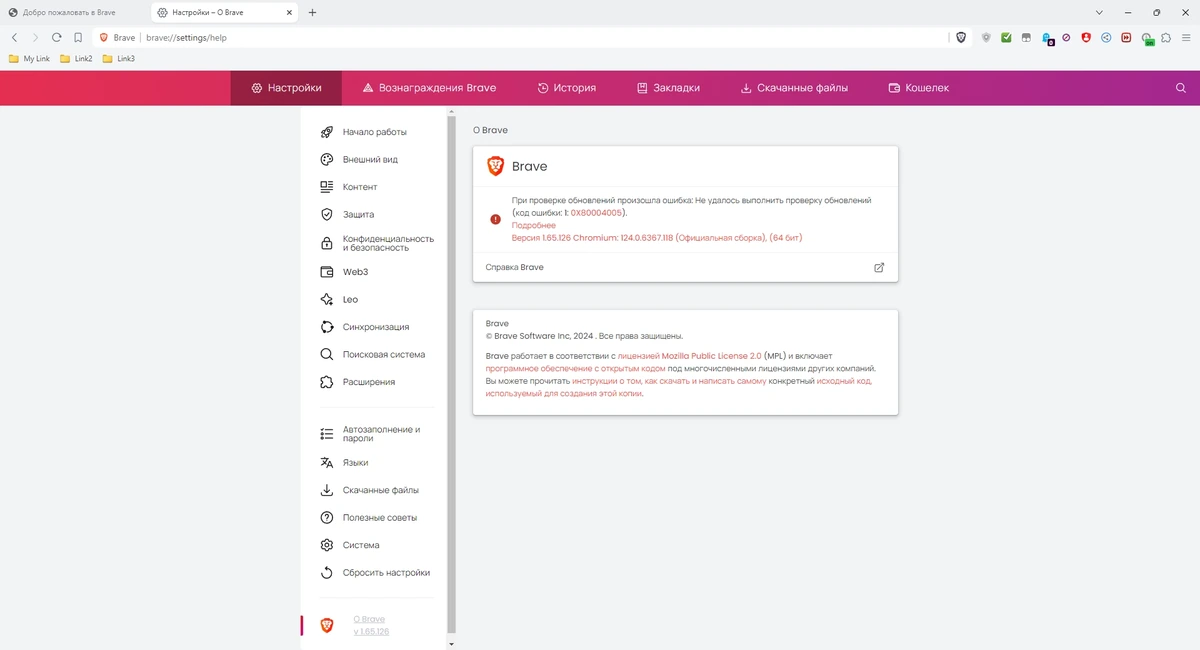1200x650 pixels.
Task: Open the tab search dropdown chevron
Action: (x=1099, y=12)
